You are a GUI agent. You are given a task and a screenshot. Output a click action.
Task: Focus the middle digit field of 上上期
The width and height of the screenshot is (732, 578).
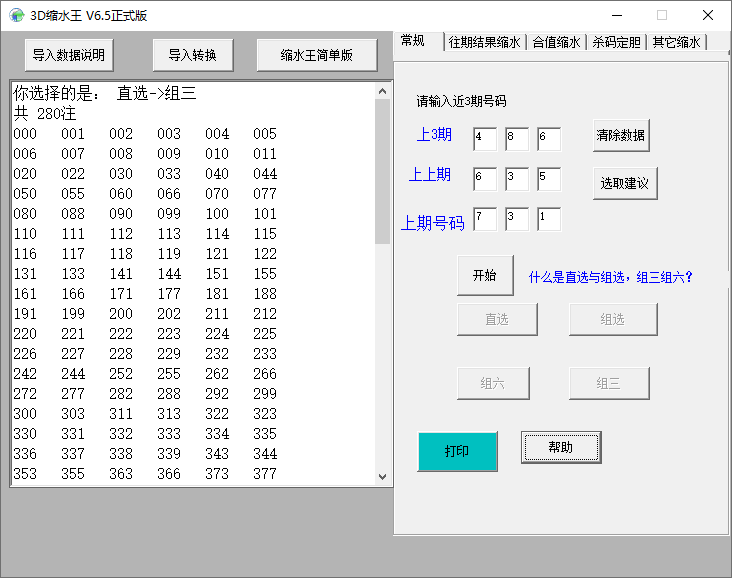tap(517, 179)
